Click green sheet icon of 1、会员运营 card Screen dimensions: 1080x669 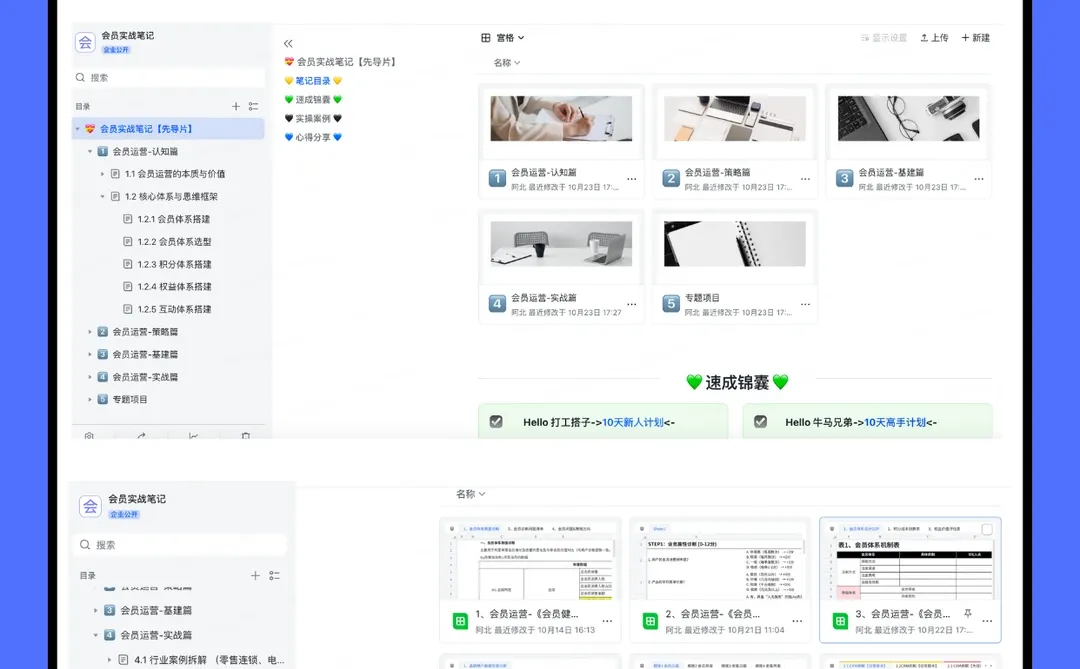tap(460, 621)
